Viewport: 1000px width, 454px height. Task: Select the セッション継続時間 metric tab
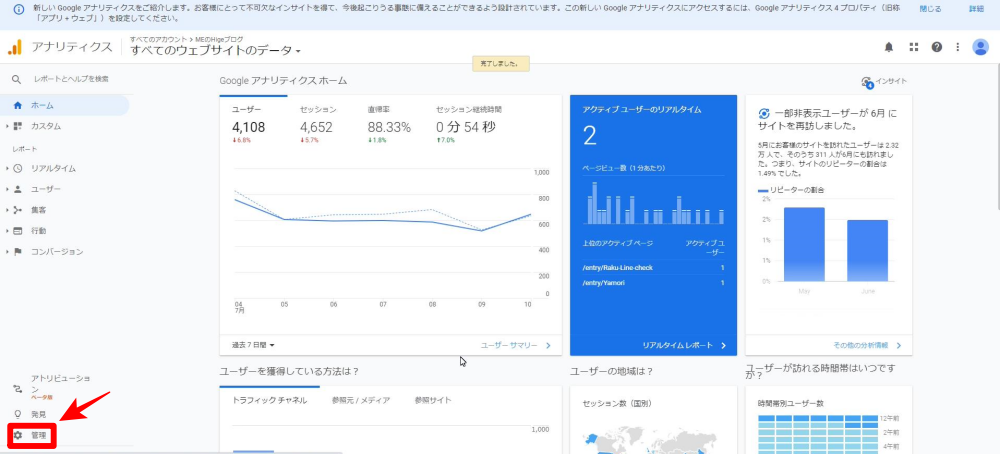(x=467, y=122)
